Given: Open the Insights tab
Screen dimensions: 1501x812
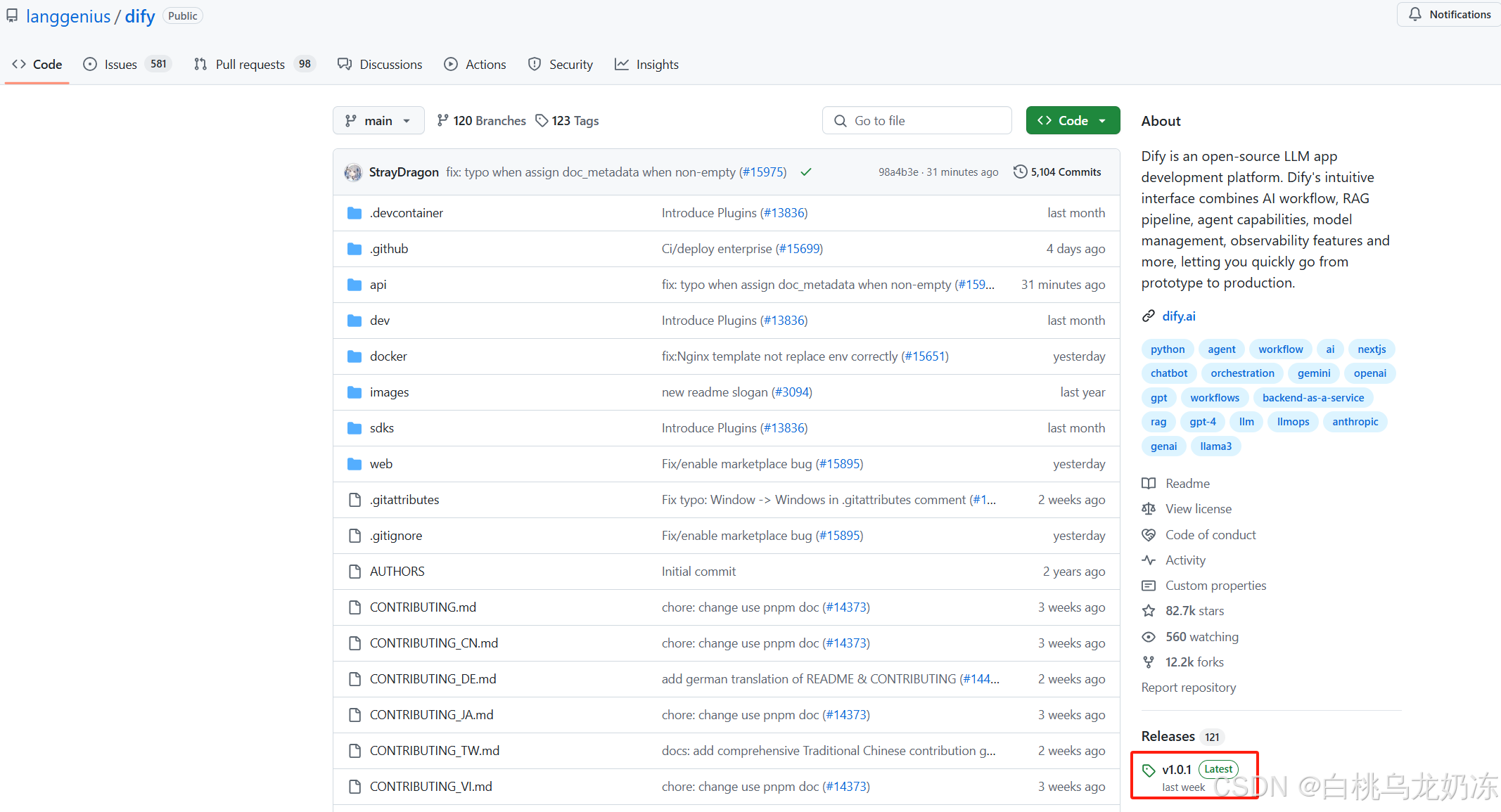Looking at the screenshot, I should pyautogui.click(x=658, y=64).
